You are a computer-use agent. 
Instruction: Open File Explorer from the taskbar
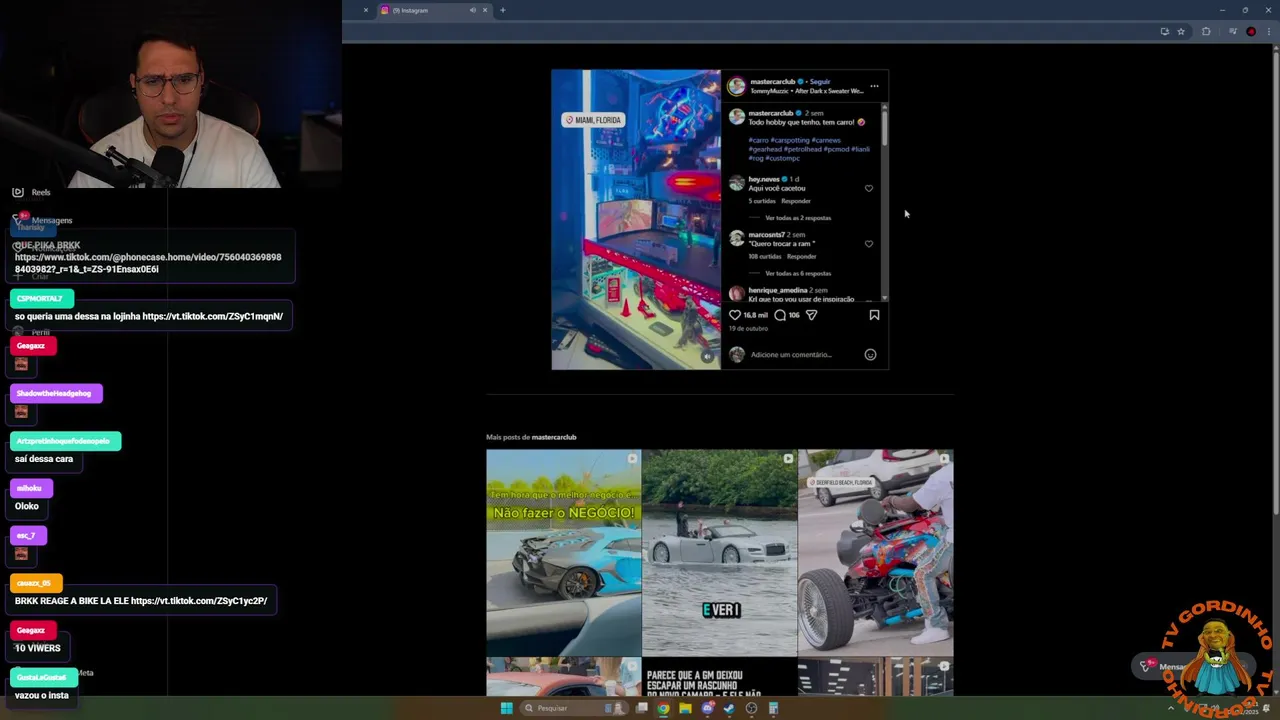[685, 708]
